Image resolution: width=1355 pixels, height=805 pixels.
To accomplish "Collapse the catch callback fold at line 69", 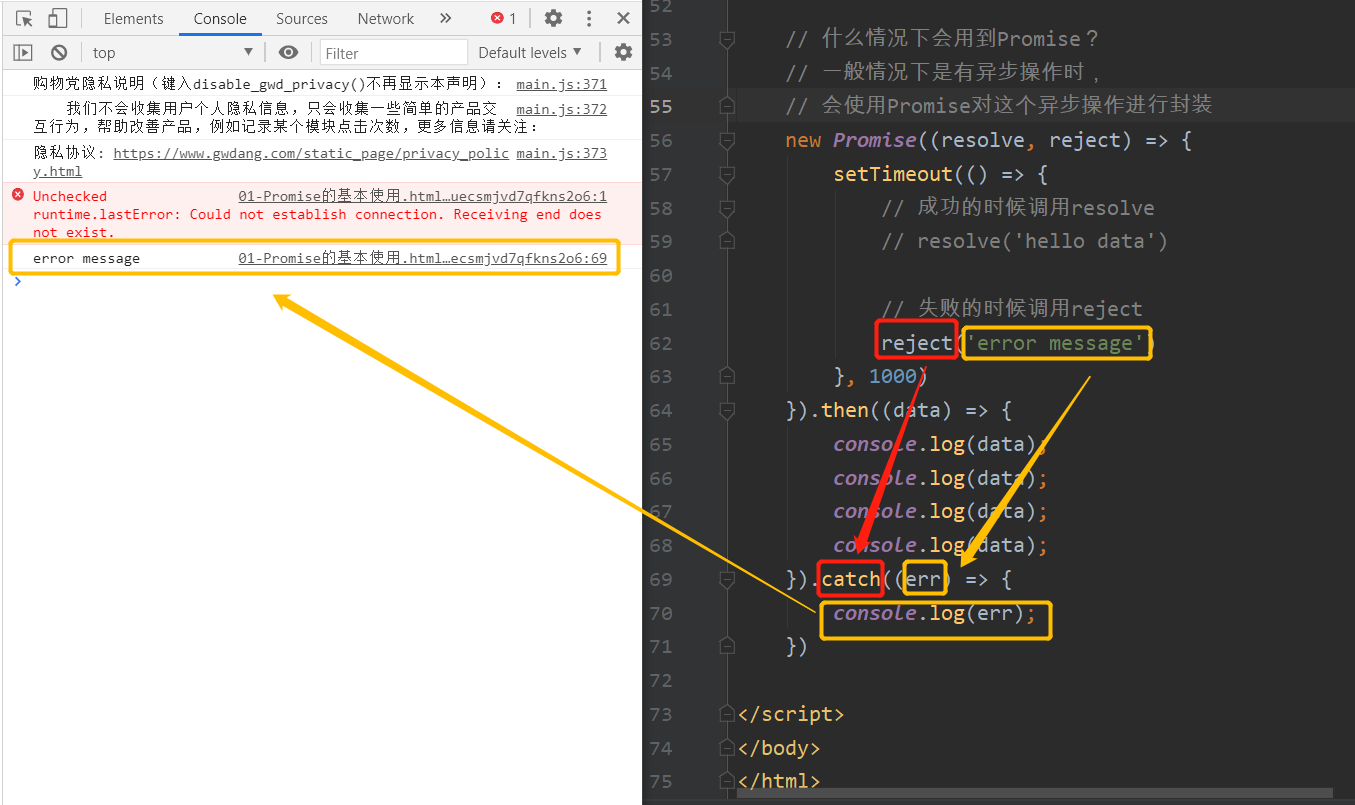I will [x=727, y=579].
